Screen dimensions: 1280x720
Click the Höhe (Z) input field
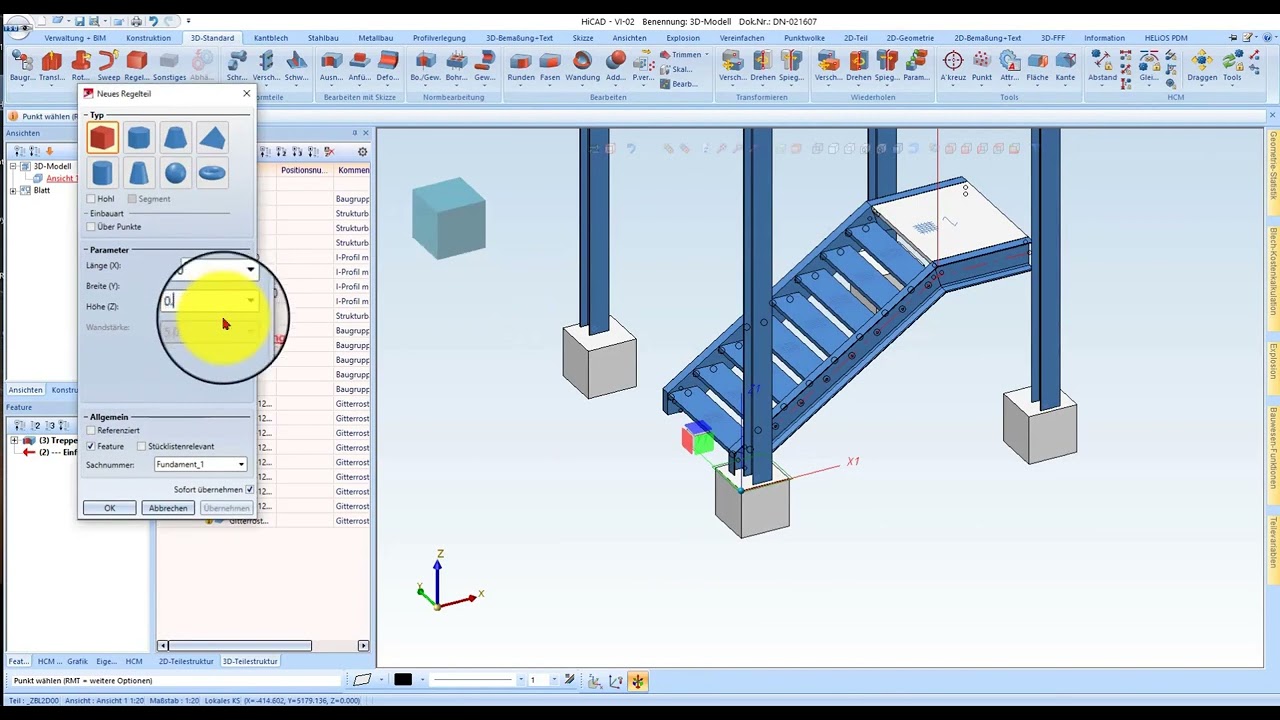[x=210, y=302]
